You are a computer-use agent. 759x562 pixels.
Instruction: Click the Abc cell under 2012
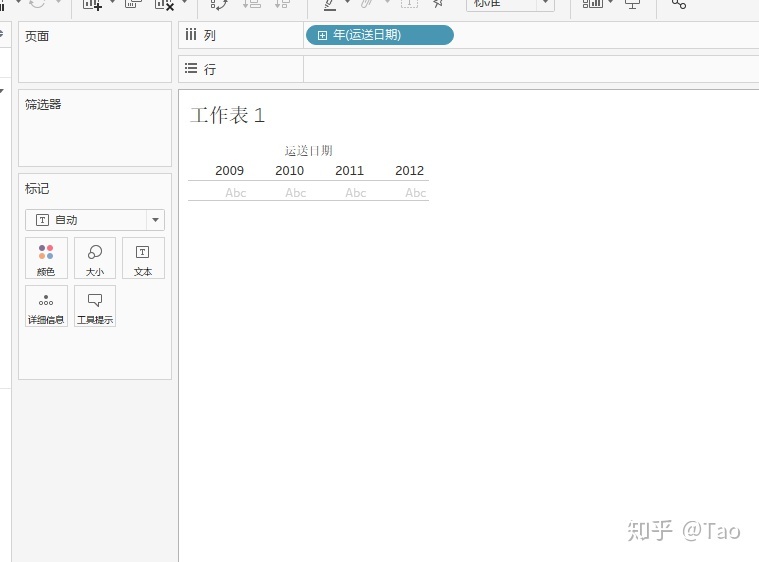pos(416,193)
